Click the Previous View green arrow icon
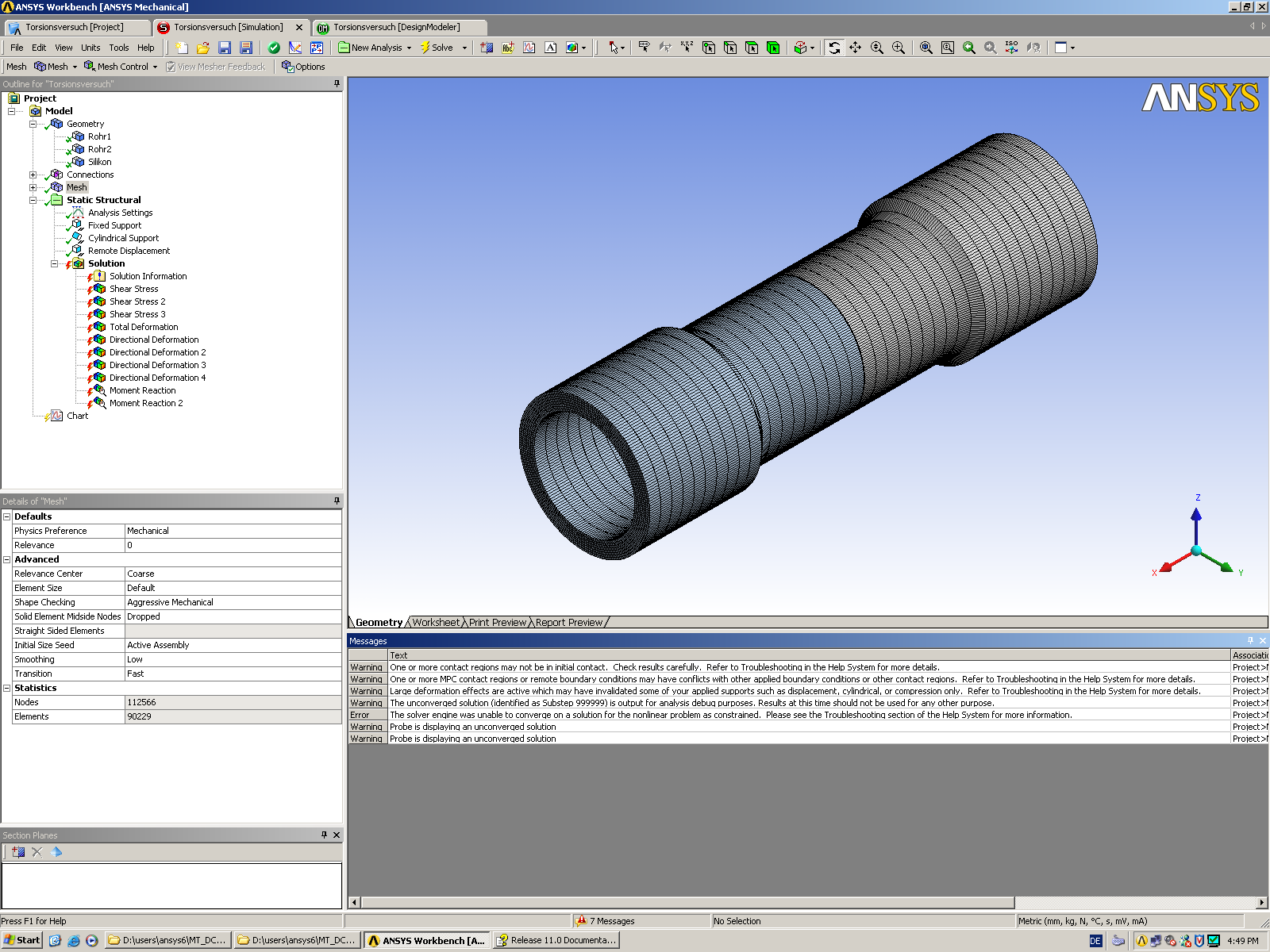This screenshot has height=952, width=1270. point(969,48)
